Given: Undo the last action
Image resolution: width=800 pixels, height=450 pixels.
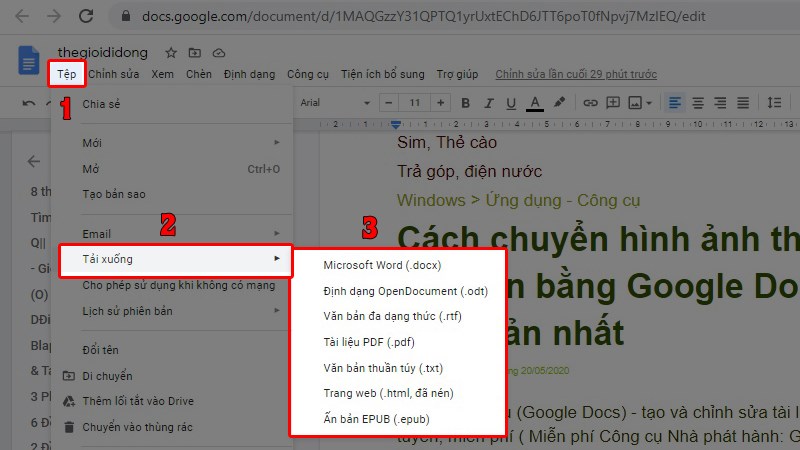Looking at the screenshot, I should click(29, 103).
